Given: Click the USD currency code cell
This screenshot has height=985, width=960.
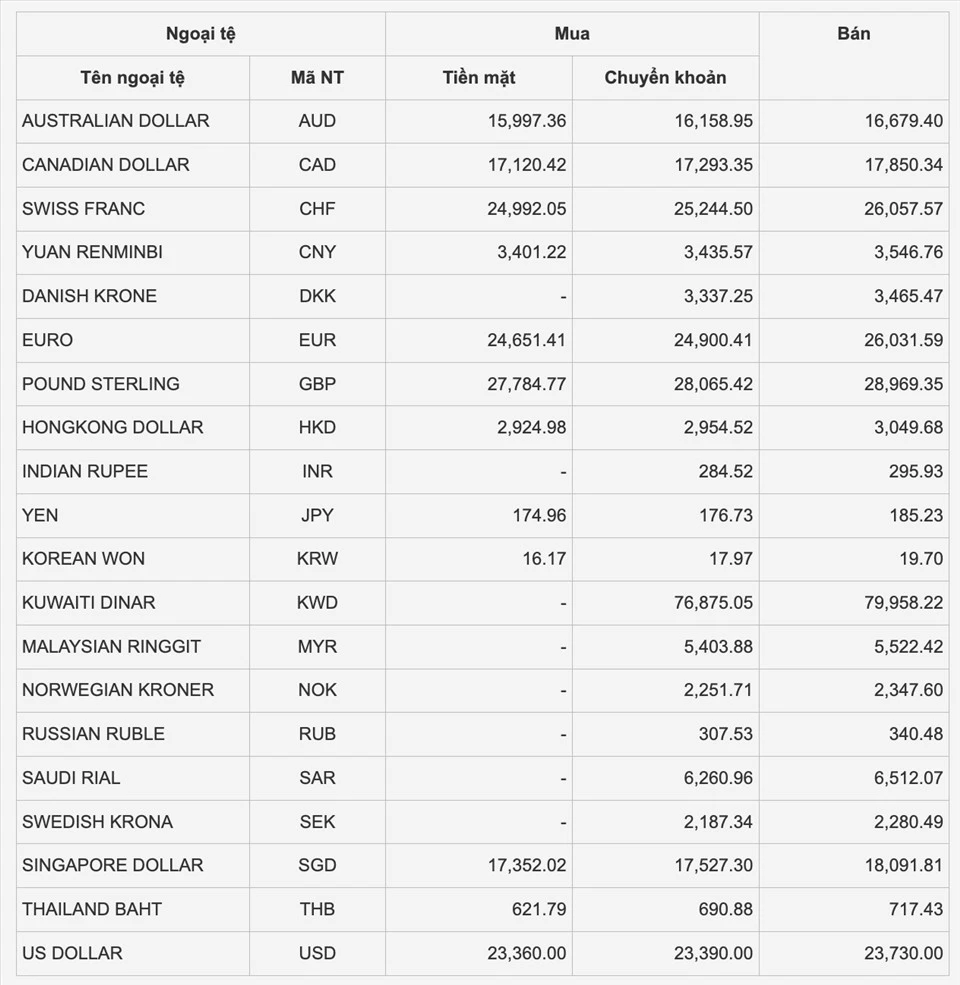Looking at the screenshot, I should [317, 953].
